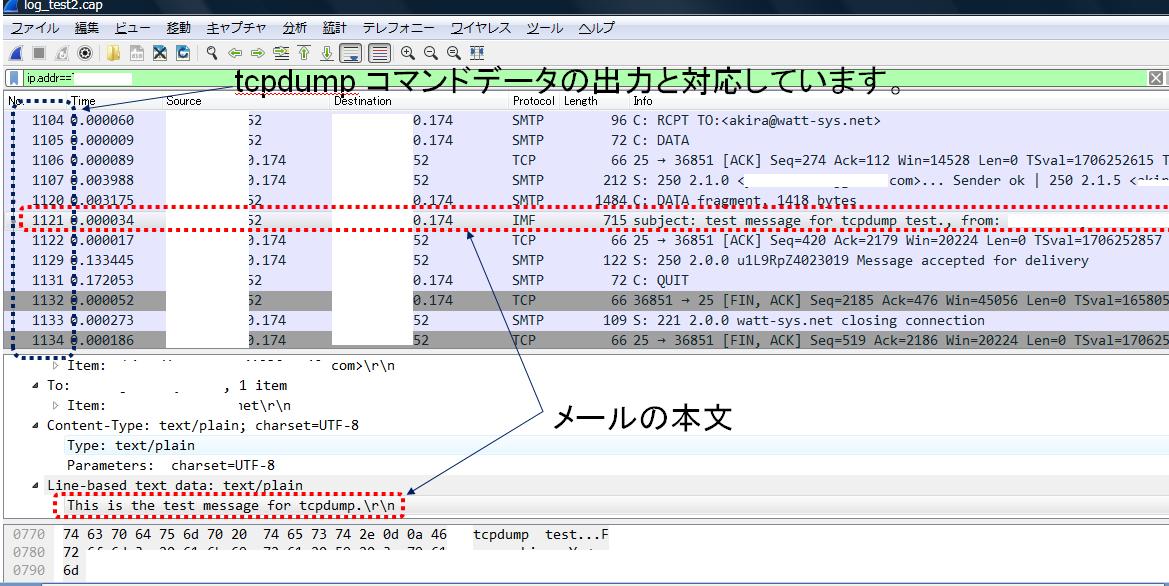1169x586 pixels.
Task: Zoom out on packet text
Action: click(430, 53)
